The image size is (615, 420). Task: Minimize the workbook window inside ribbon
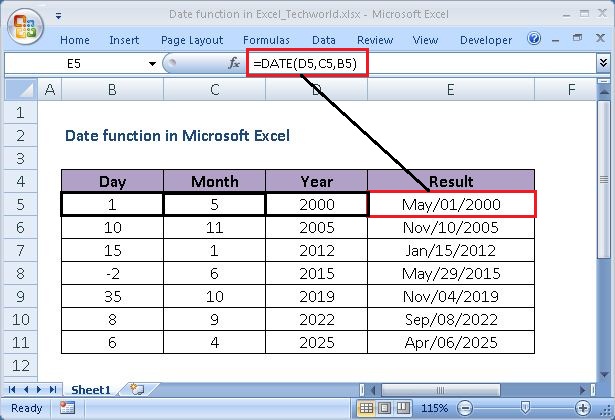(555, 39)
